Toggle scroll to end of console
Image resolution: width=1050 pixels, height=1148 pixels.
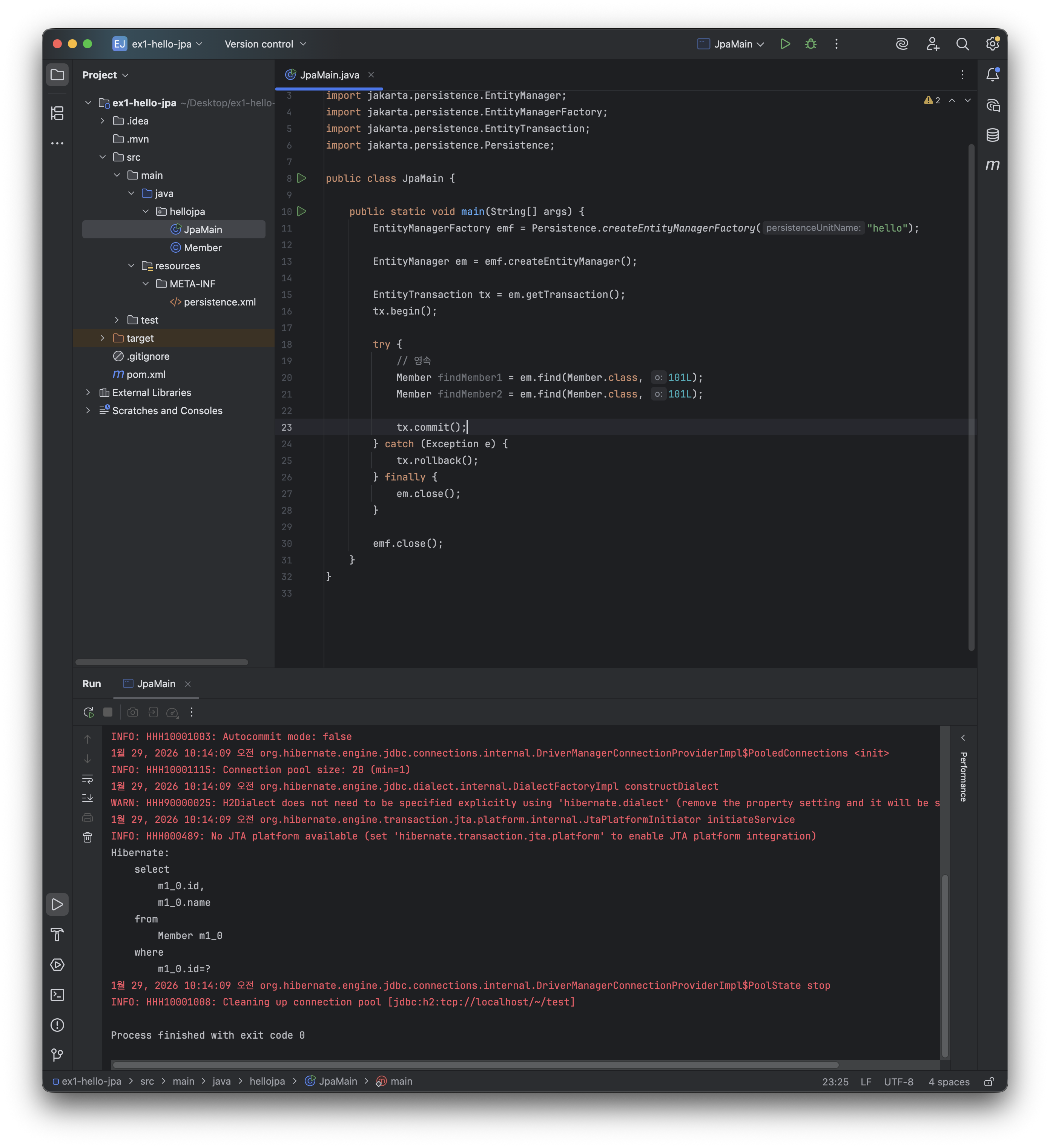88,798
